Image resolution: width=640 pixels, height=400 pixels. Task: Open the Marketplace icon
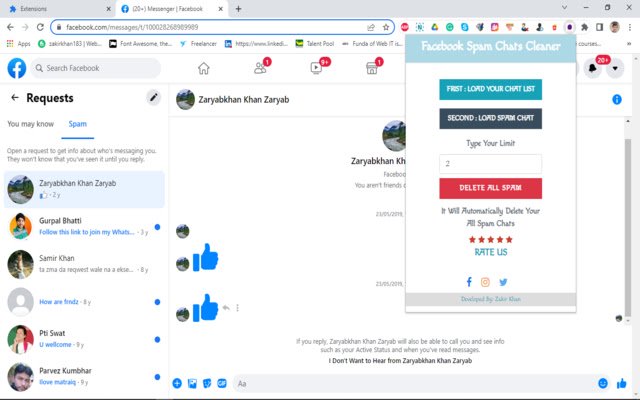(372, 68)
